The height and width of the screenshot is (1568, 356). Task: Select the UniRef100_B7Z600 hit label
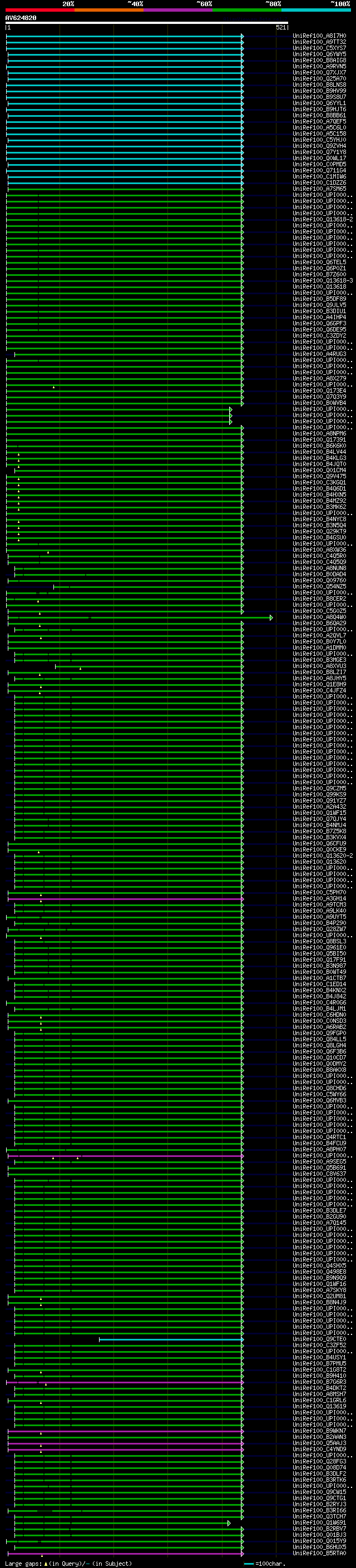coord(319,275)
